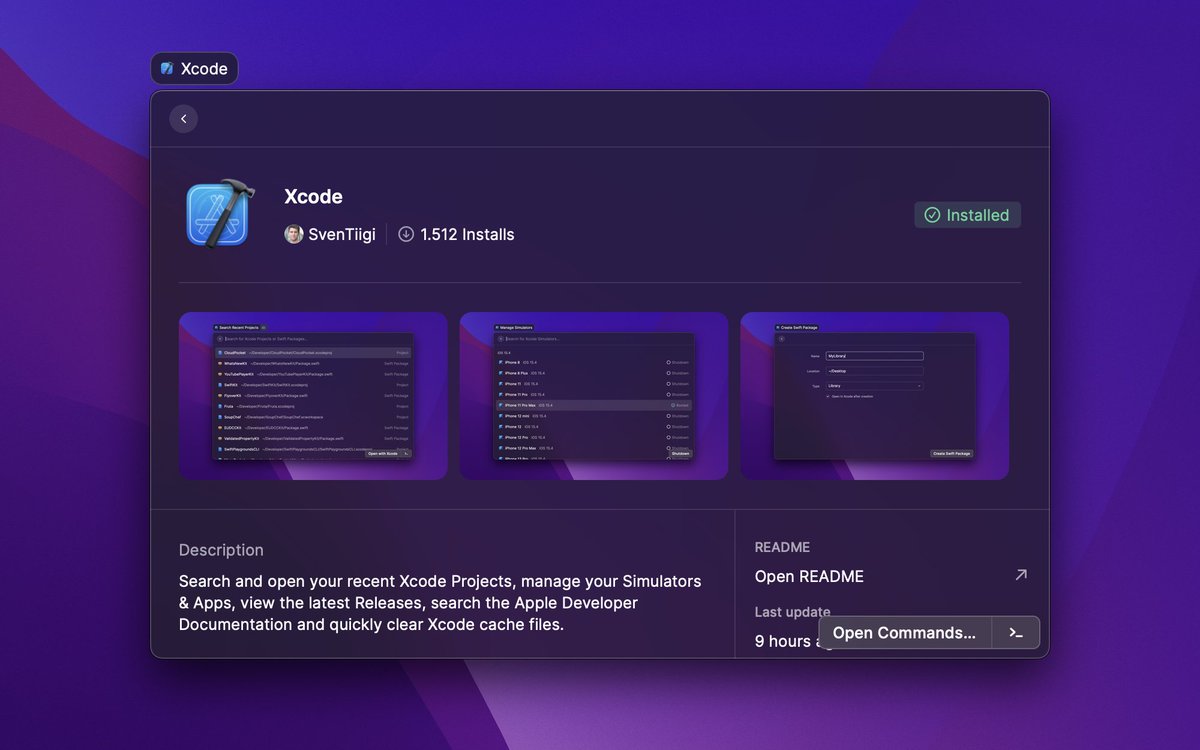This screenshot has width=1200, height=750.
Task: Click the Xcode extension title text
Action: tap(313, 196)
